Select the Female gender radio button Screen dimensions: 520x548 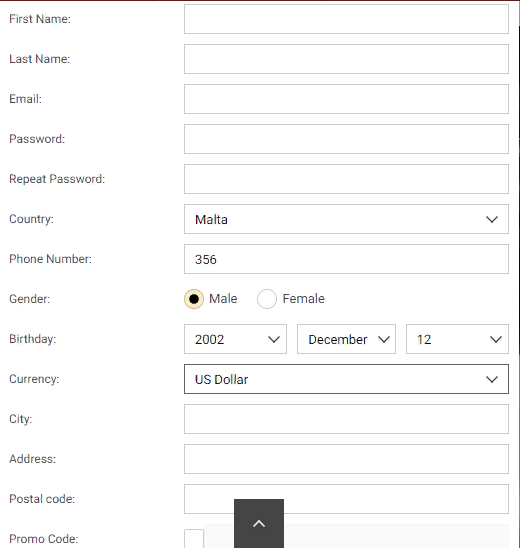point(267,299)
